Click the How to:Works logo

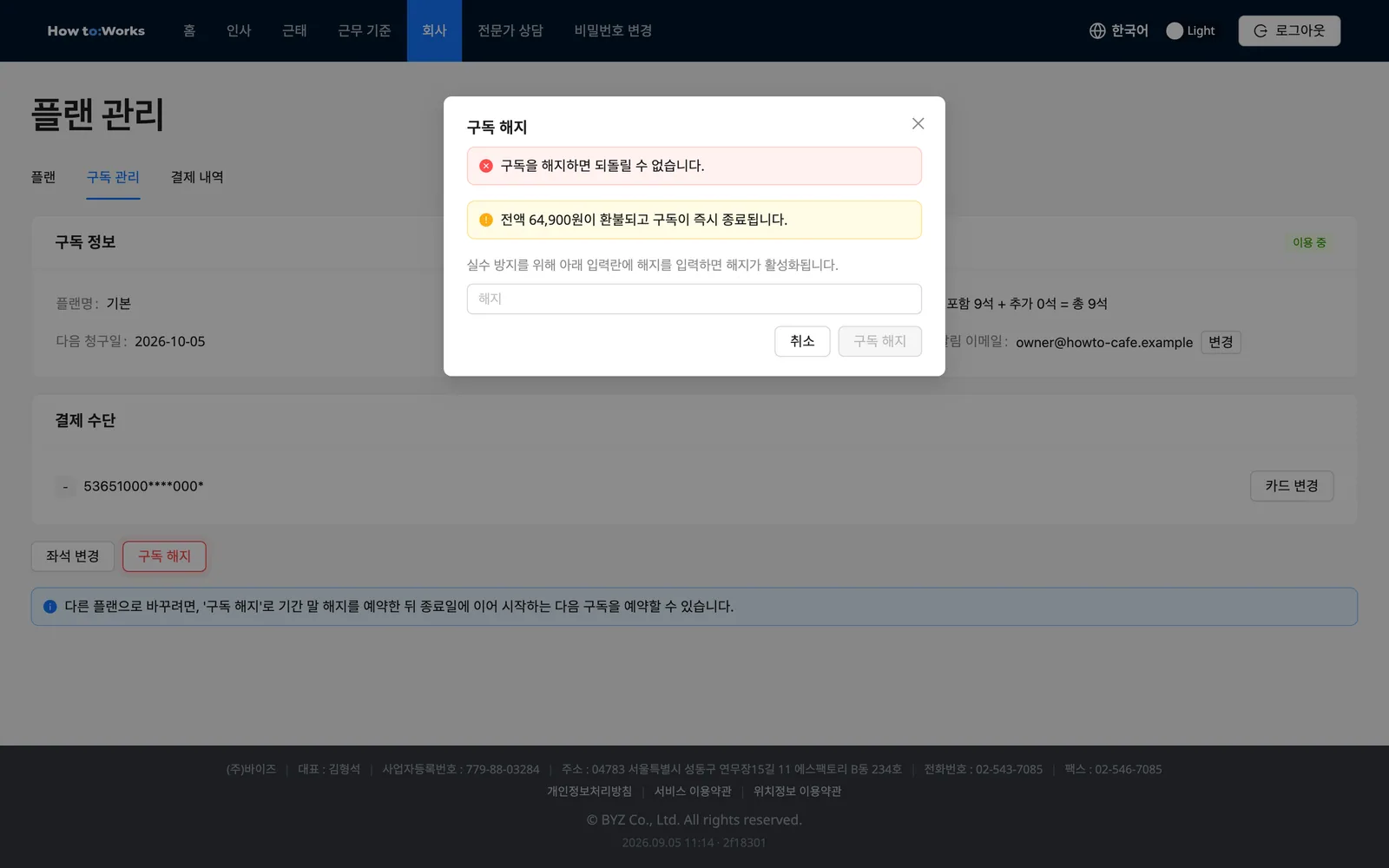click(x=96, y=30)
